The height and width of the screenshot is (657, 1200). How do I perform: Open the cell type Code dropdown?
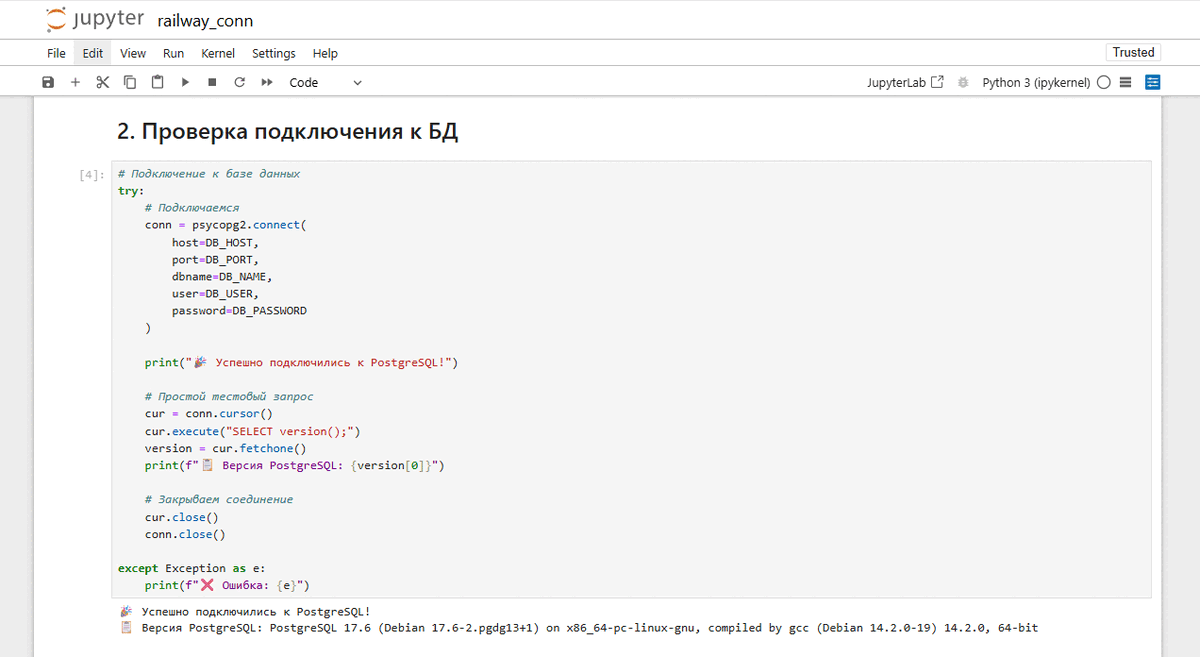[x=326, y=82]
